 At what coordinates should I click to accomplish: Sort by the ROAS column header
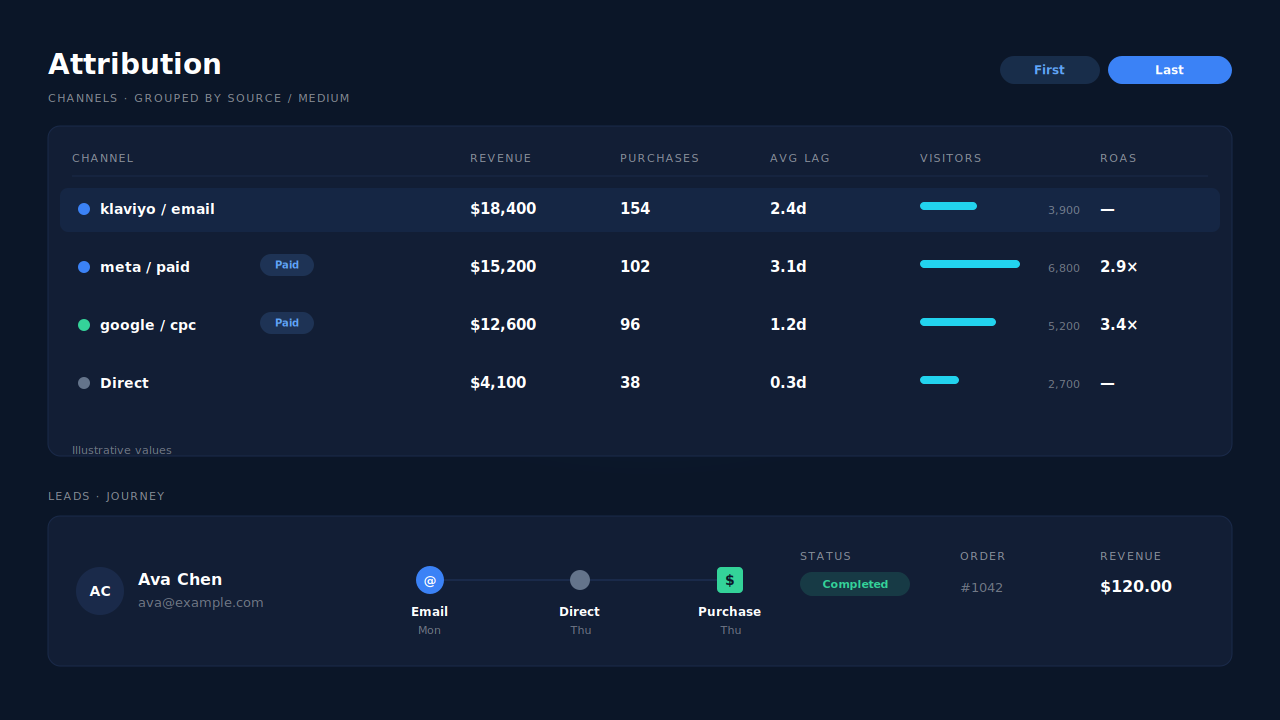tap(1118, 158)
